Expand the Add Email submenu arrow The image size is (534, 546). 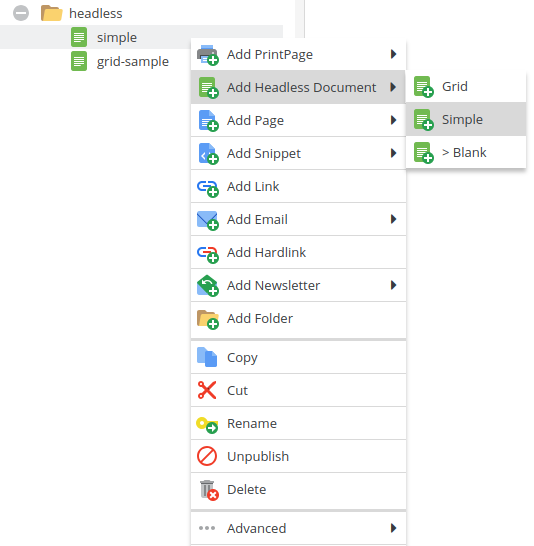coord(393,219)
